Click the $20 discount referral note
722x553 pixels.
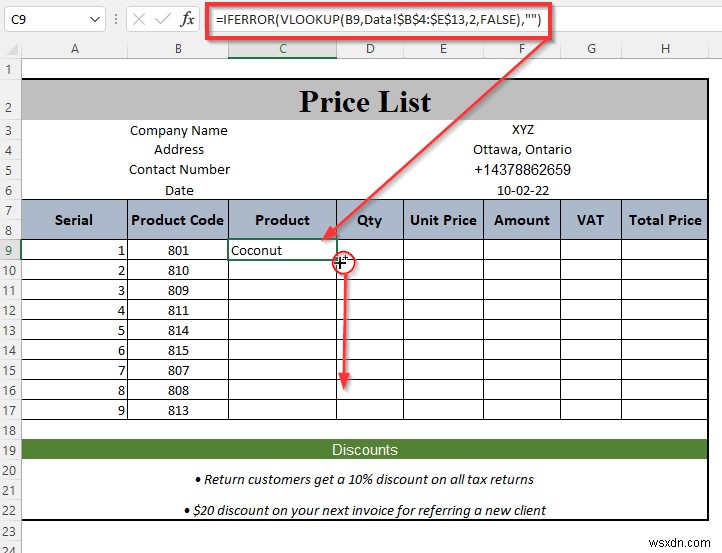tap(364, 510)
